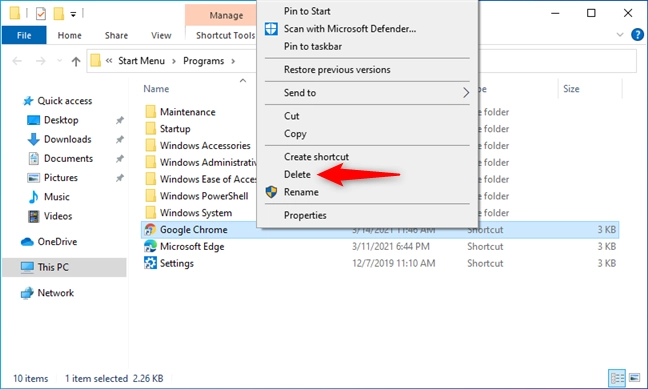Screen dimensions: 648x389
Task: Switch to Details view icon in status bar
Action: click(617, 378)
